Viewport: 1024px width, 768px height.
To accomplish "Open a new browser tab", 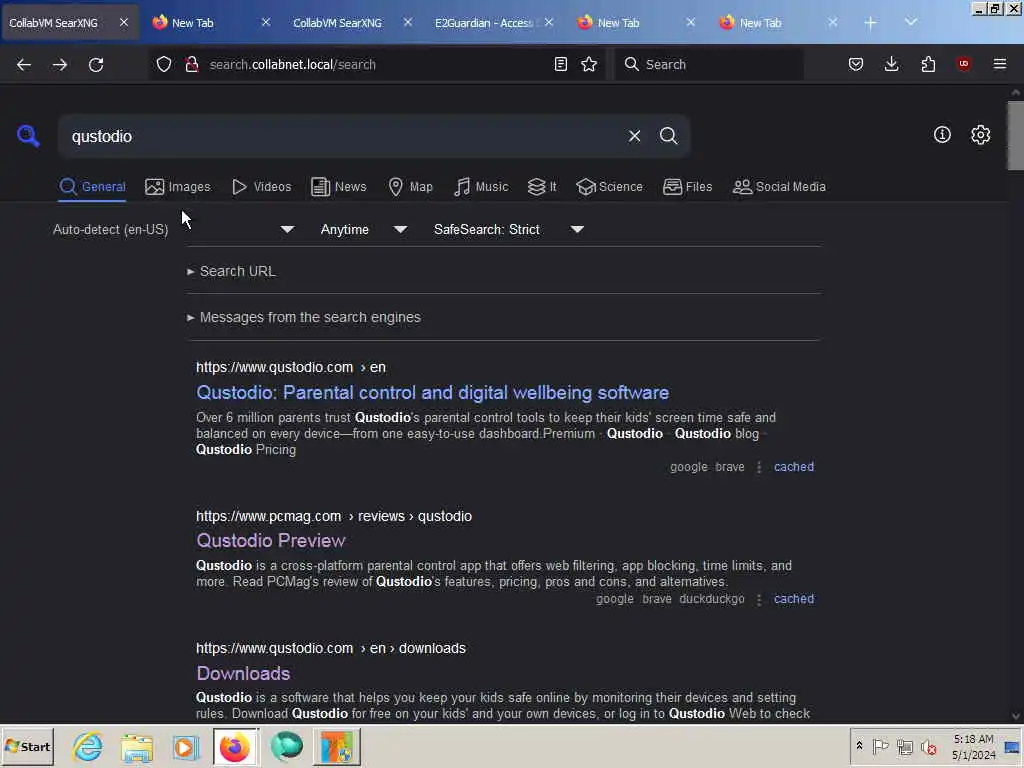I will click(870, 23).
